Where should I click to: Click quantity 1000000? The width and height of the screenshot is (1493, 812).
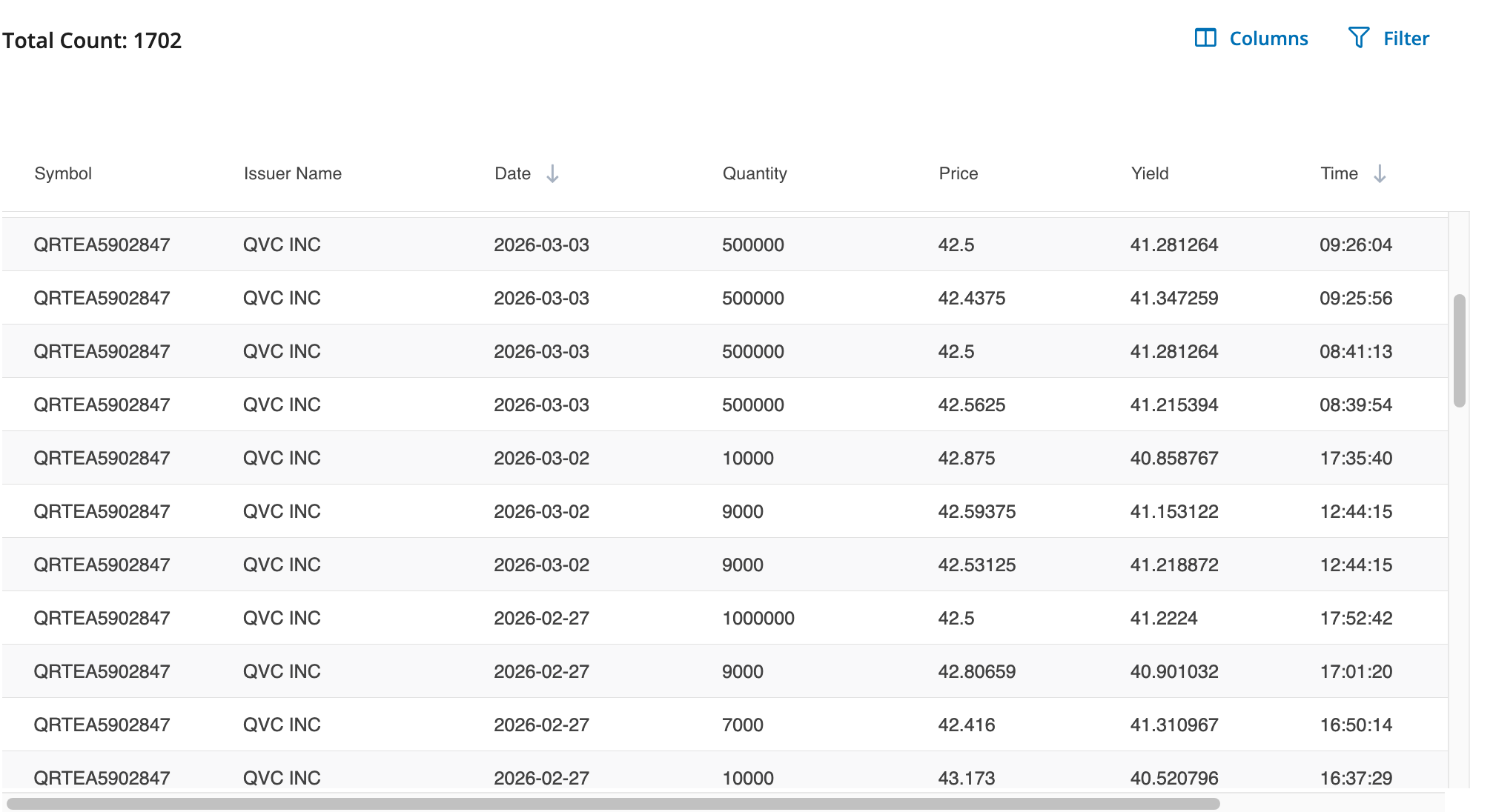(x=758, y=618)
